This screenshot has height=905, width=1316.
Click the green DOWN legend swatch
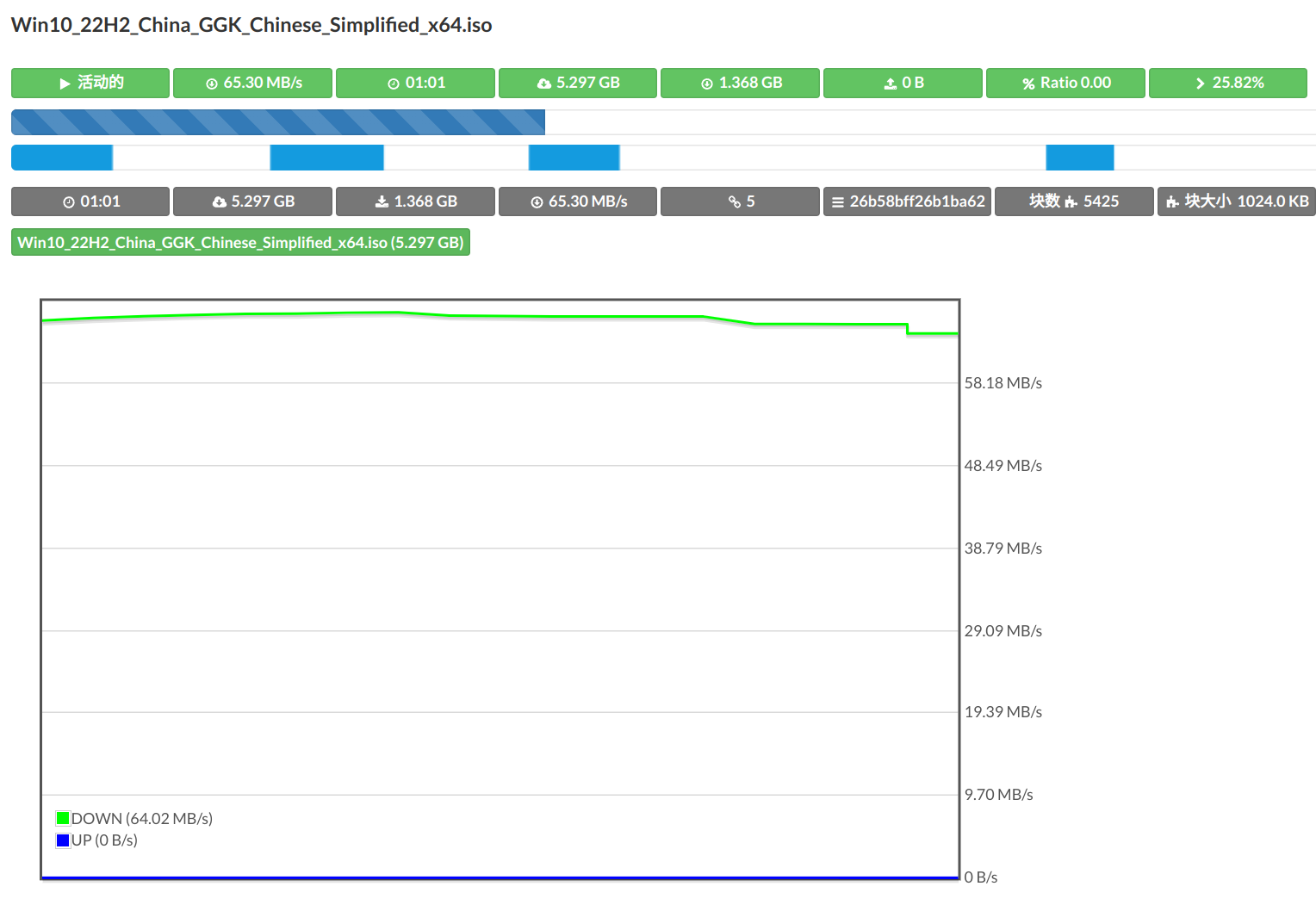63,818
